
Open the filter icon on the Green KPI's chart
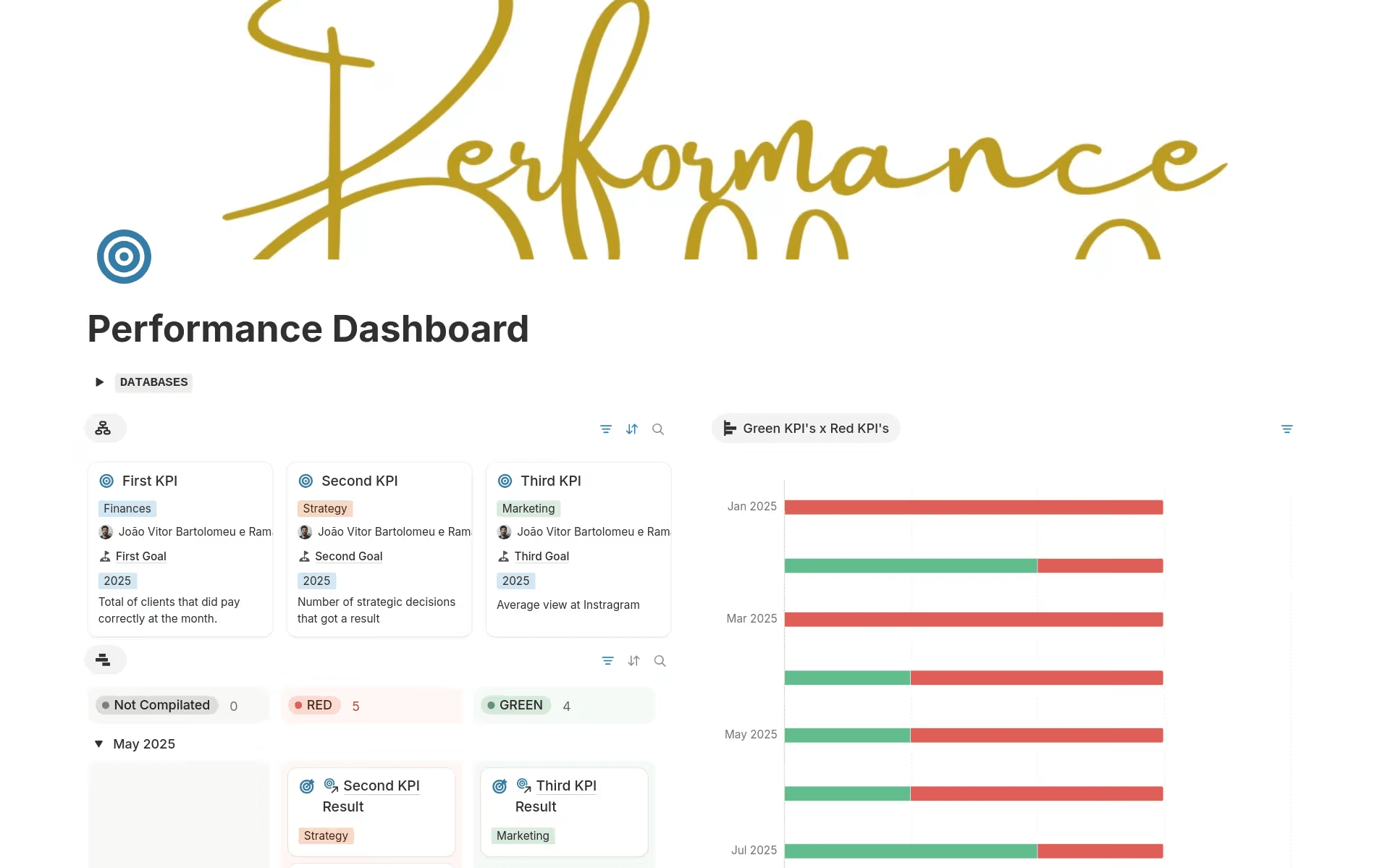click(x=1286, y=429)
